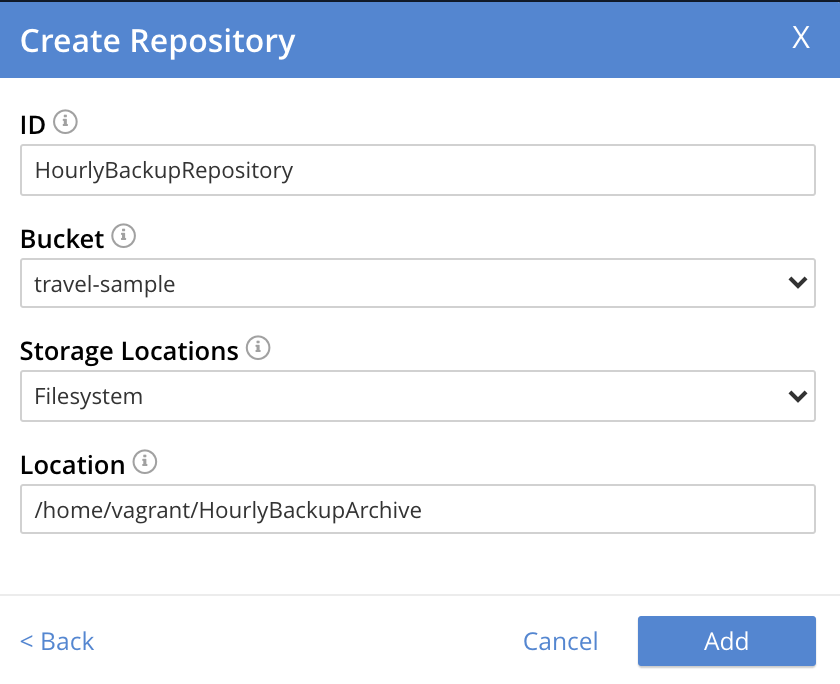Go back using the Back link
The image size is (840, 684).
coord(57,641)
